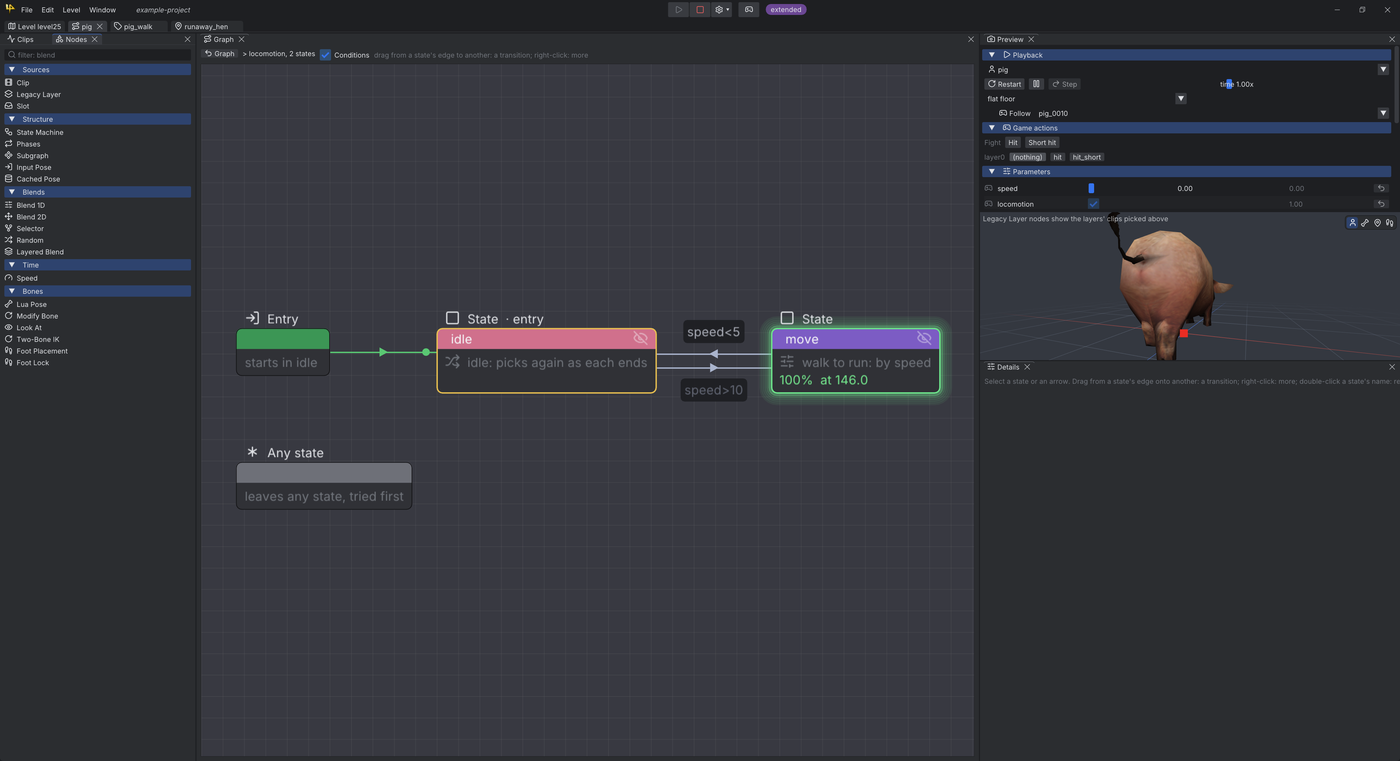
Task: Open the pig character dropdown
Action: point(1383,70)
